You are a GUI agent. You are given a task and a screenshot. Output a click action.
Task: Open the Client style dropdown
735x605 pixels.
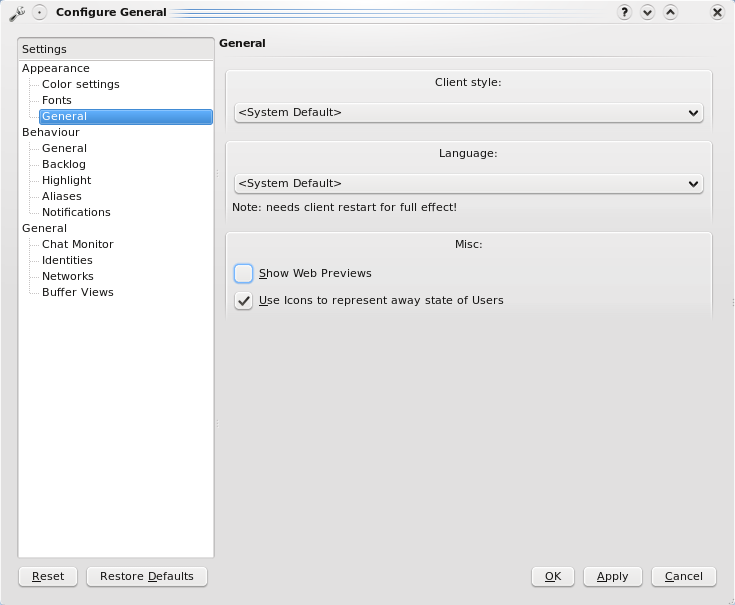tap(468, 113)
